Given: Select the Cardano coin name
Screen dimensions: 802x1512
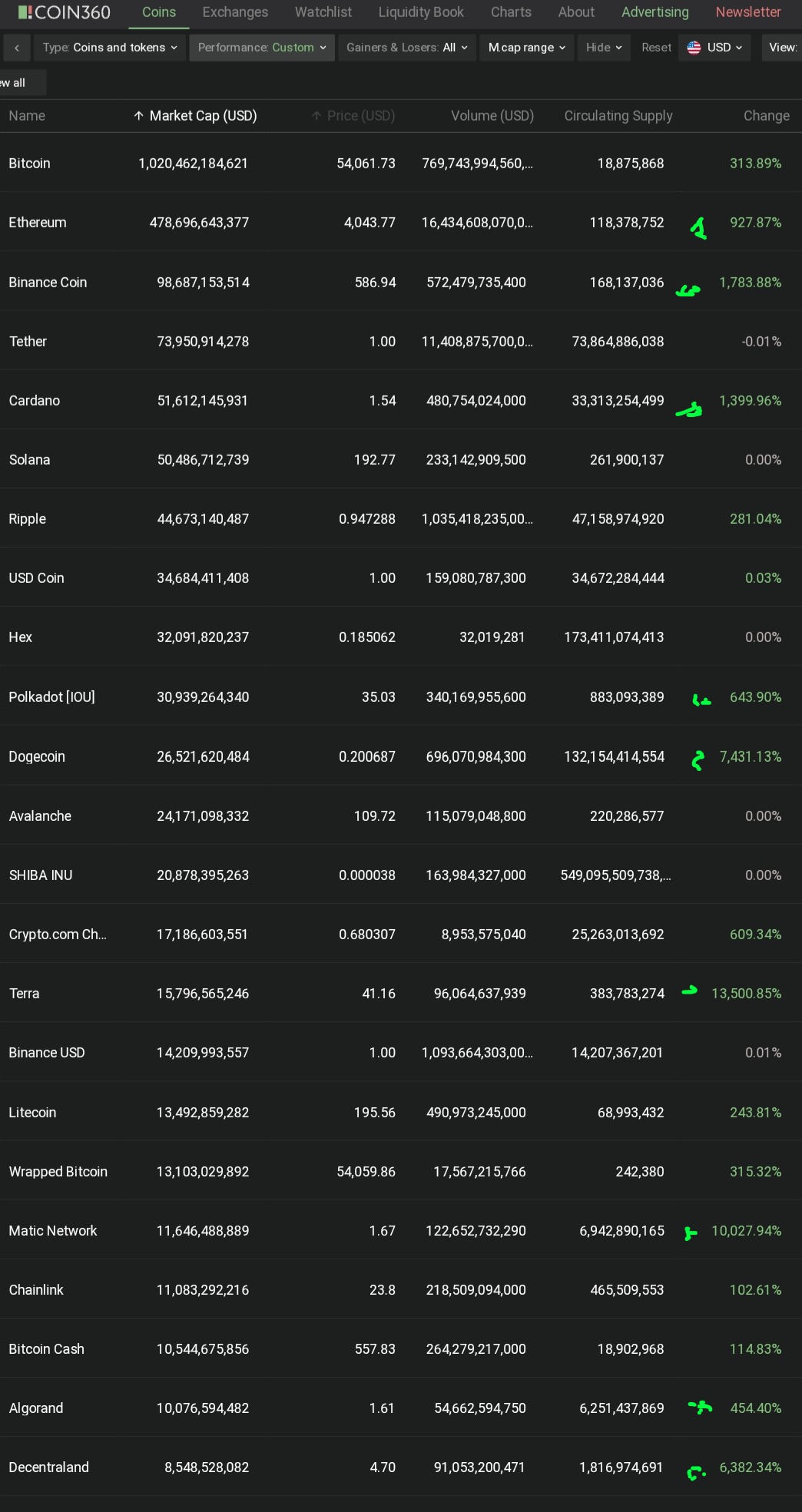Looking at the screenshot, I should coord(35,401).
